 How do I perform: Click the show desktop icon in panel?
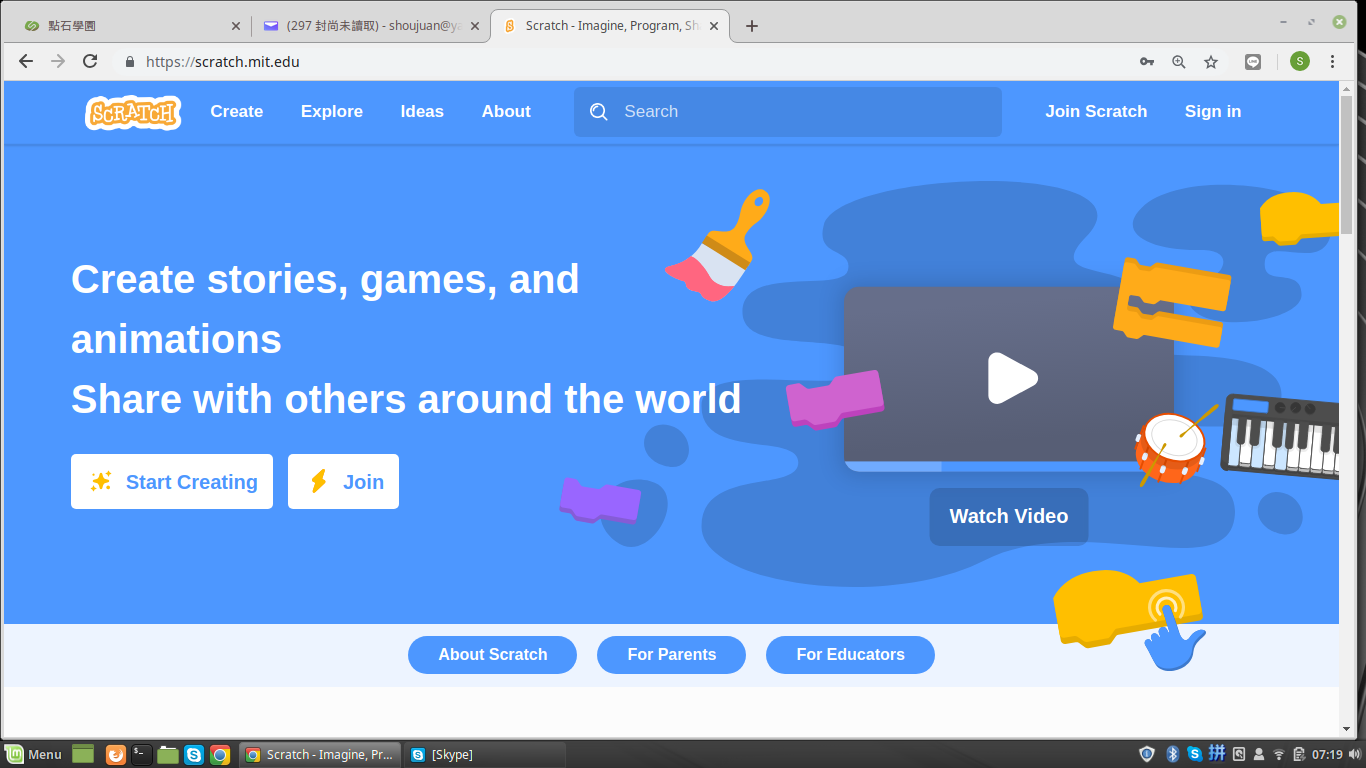[83, 754]
